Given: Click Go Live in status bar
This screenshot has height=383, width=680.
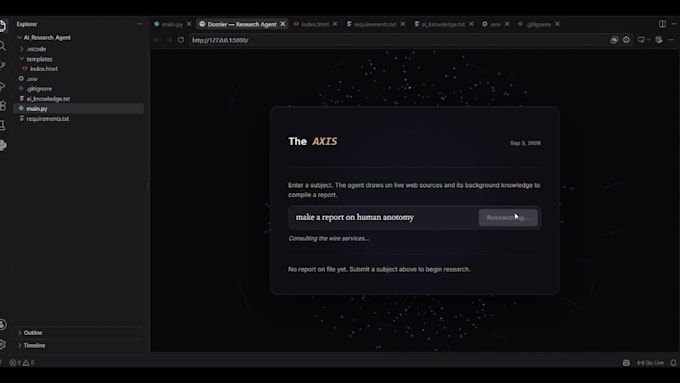Looking at the screenshot, I should pyautogui.click(x=650, y=363).
